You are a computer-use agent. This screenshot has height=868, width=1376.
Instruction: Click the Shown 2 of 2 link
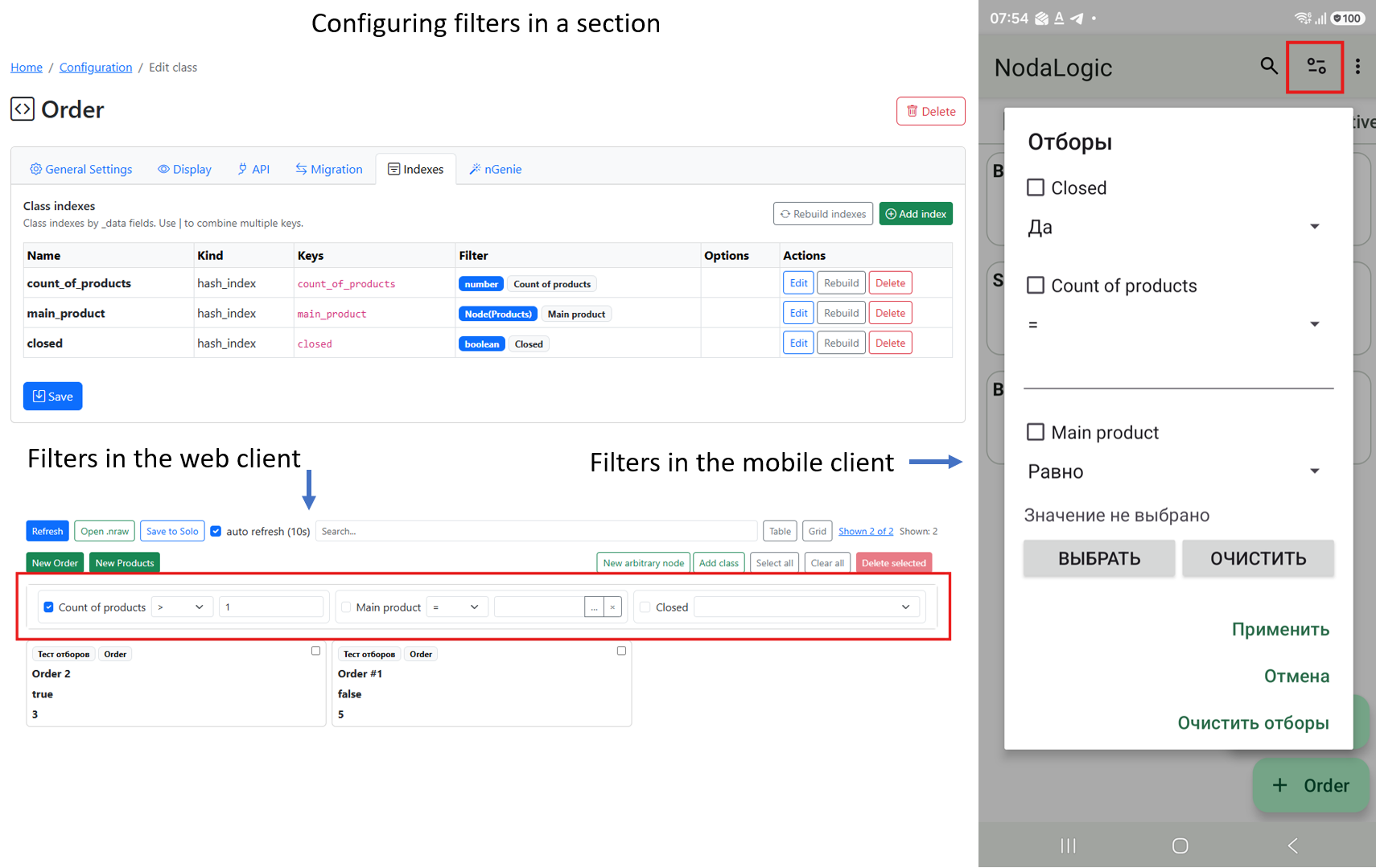point(866,531)
